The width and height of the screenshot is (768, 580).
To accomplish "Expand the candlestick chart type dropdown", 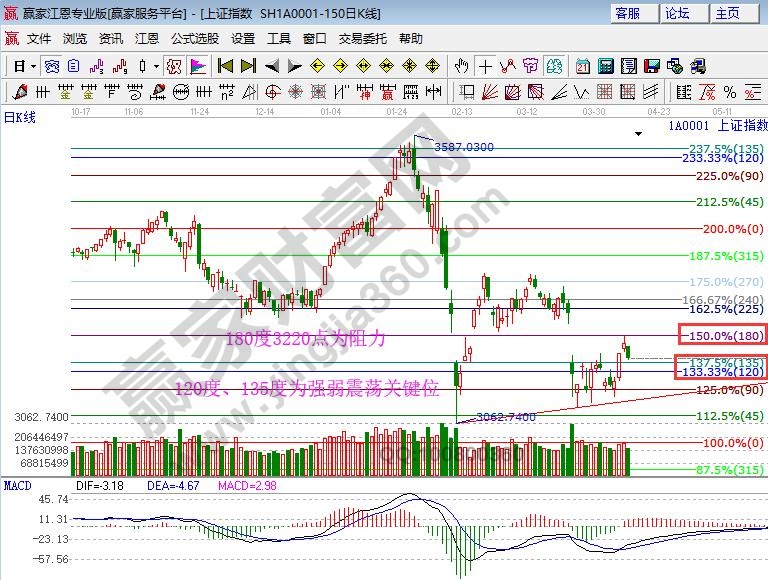I will [x=155, y=66].
